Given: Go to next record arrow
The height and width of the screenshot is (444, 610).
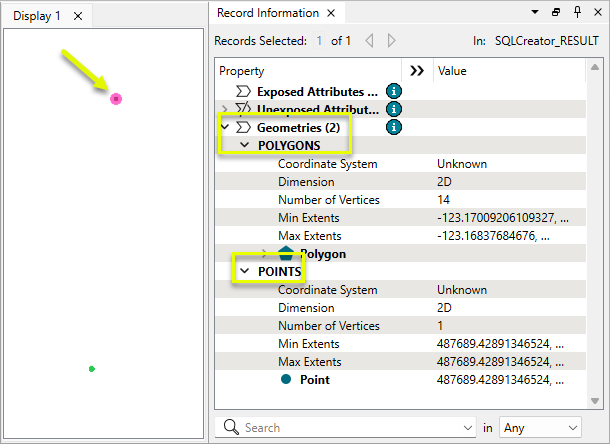Looking at the screenshot, I should 391,41.
